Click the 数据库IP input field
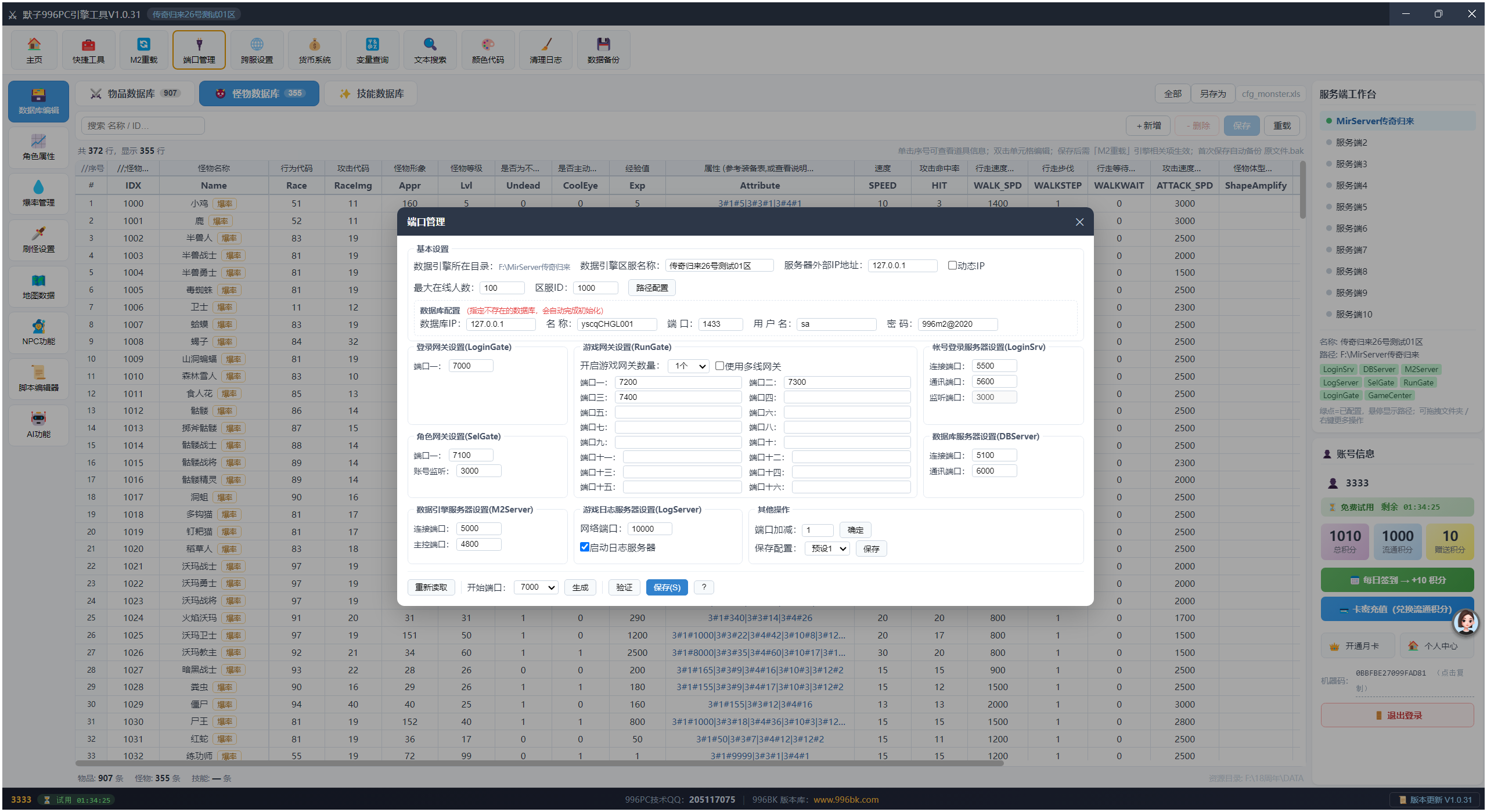 (x=501, y=324)
